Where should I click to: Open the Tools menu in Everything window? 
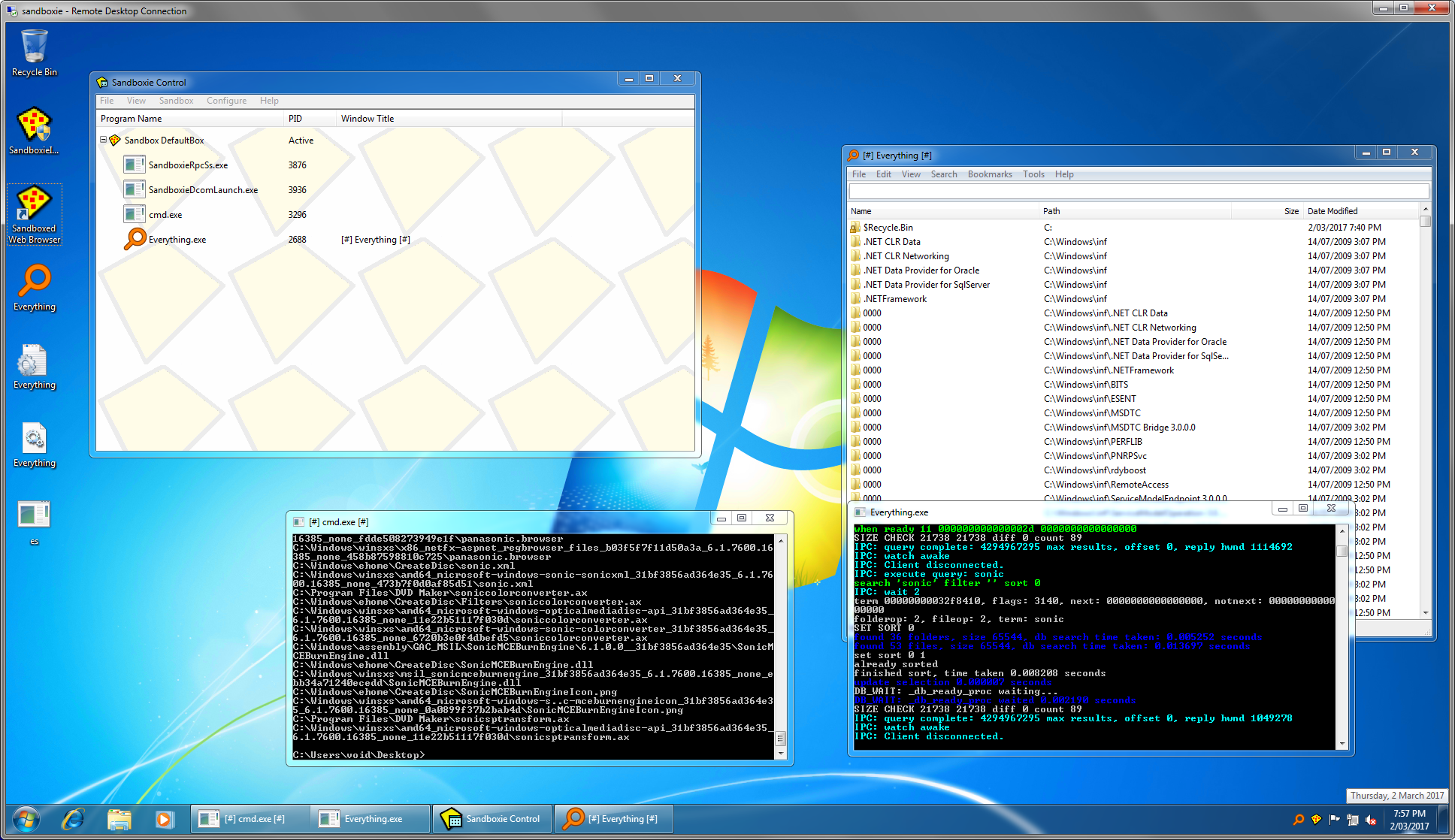point(1033,174)
